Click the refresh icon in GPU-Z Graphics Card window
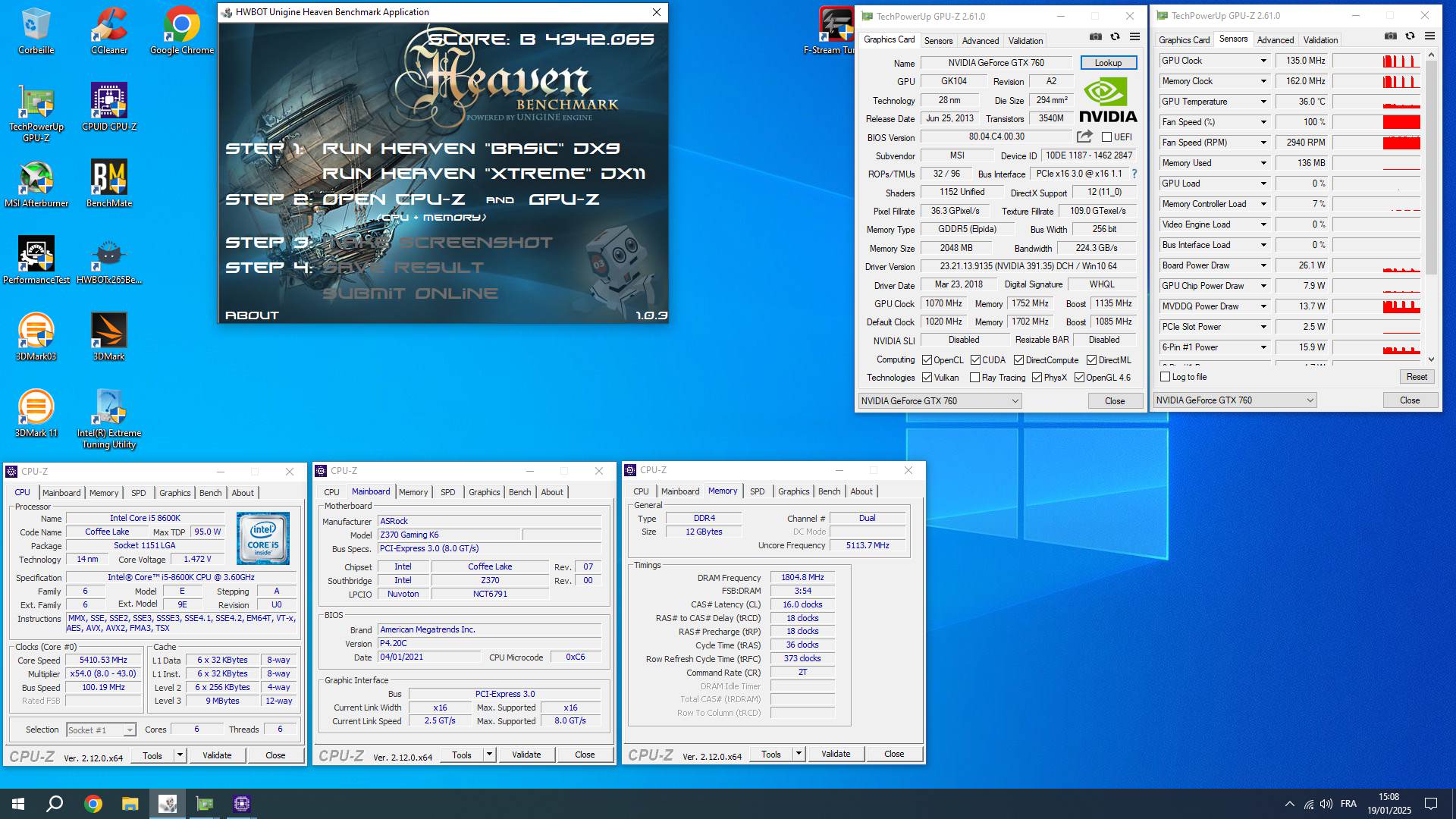Image resolution: width=1456 pixels, height=819 pixels. tap(1115, 36)
